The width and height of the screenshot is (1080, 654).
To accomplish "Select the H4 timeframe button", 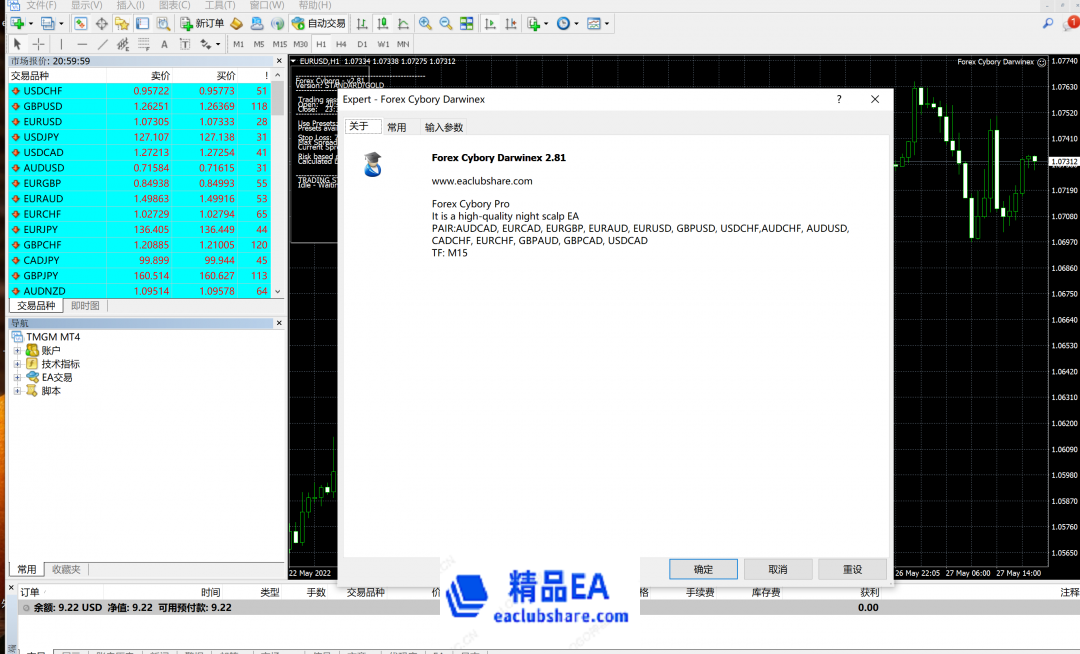I will coord(339,44).
